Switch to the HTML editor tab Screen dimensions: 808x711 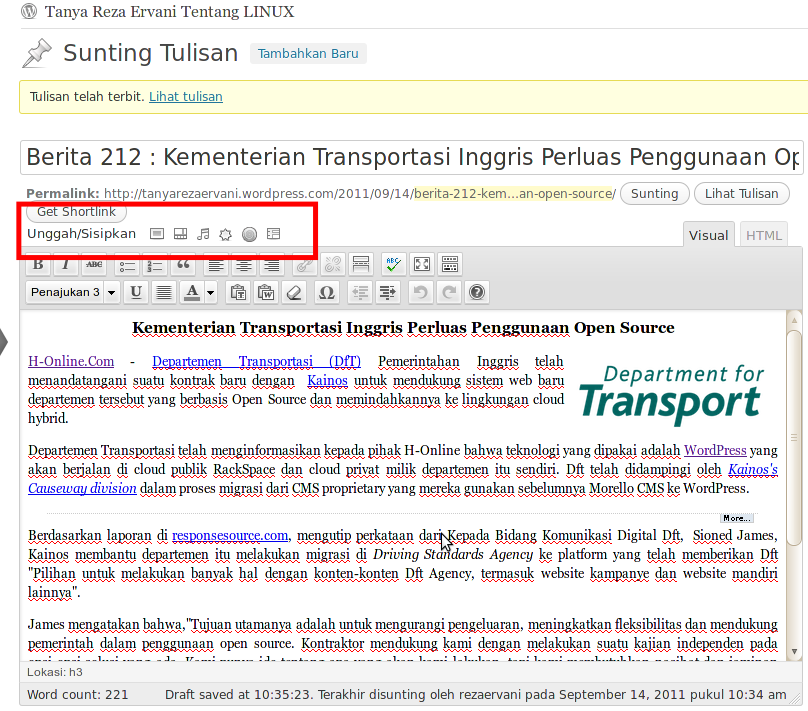764,235
